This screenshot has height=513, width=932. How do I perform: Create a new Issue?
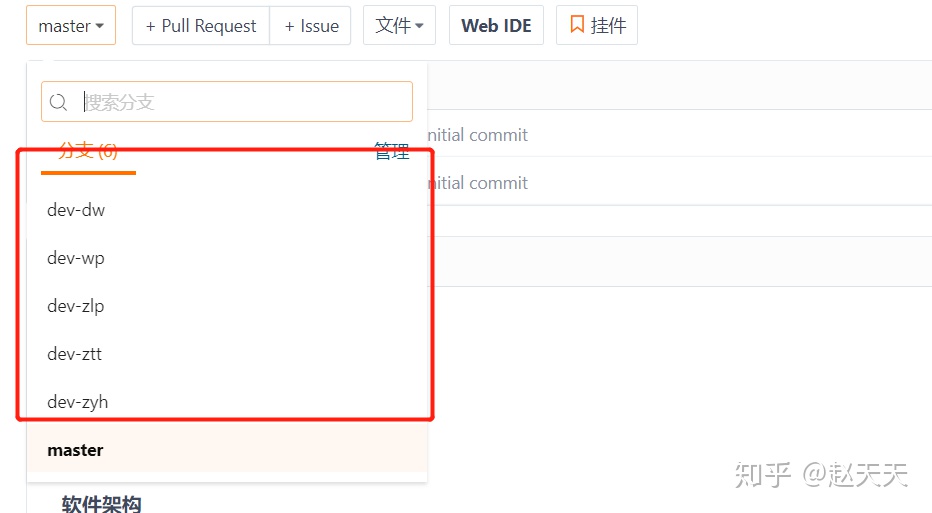(x=310, y=26)
